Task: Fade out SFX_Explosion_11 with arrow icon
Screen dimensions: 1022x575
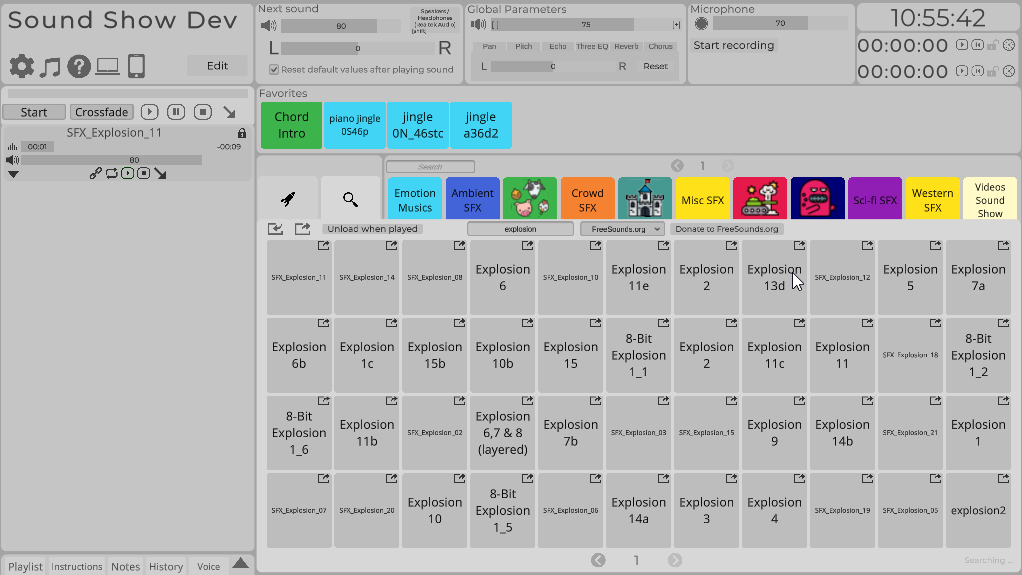Action: (160, 173)
